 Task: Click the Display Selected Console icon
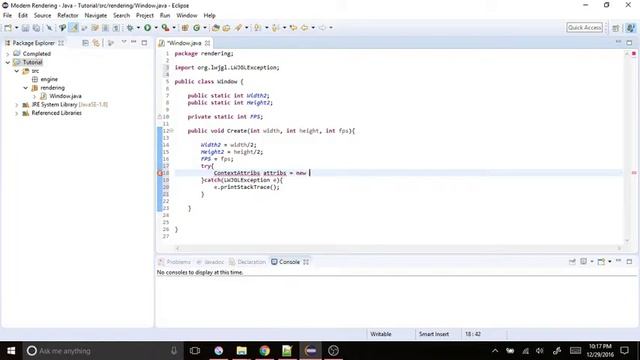(x=584, y=262)
